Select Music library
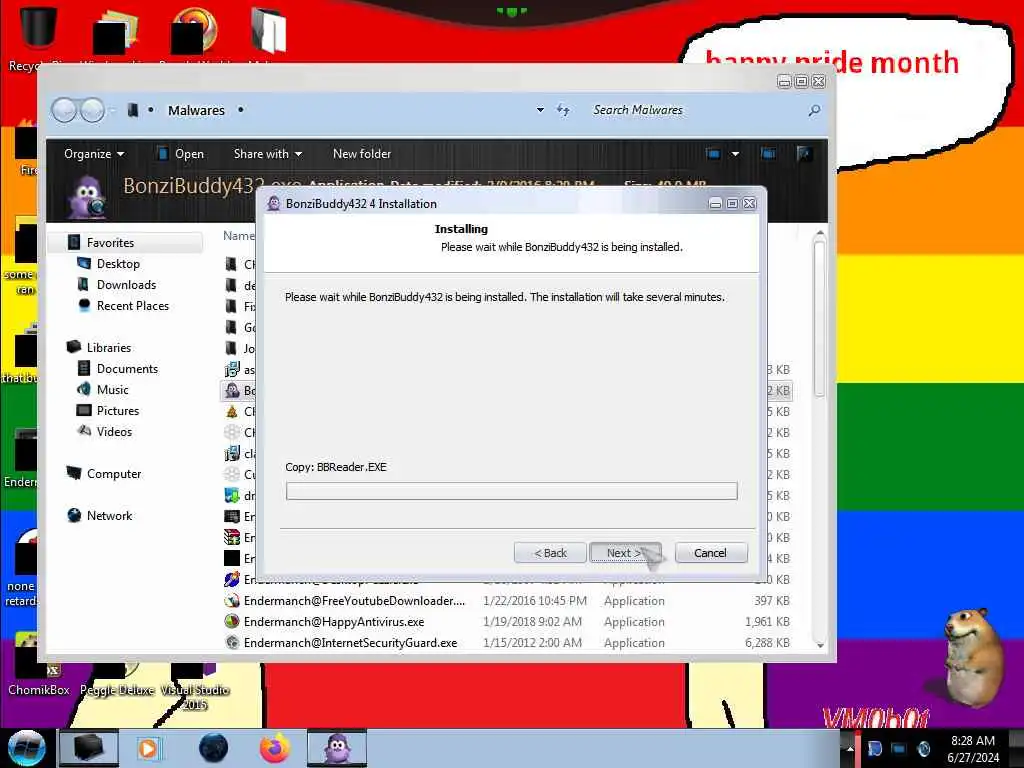Viewport: 1024px width, 768px height. coord(112,389)
